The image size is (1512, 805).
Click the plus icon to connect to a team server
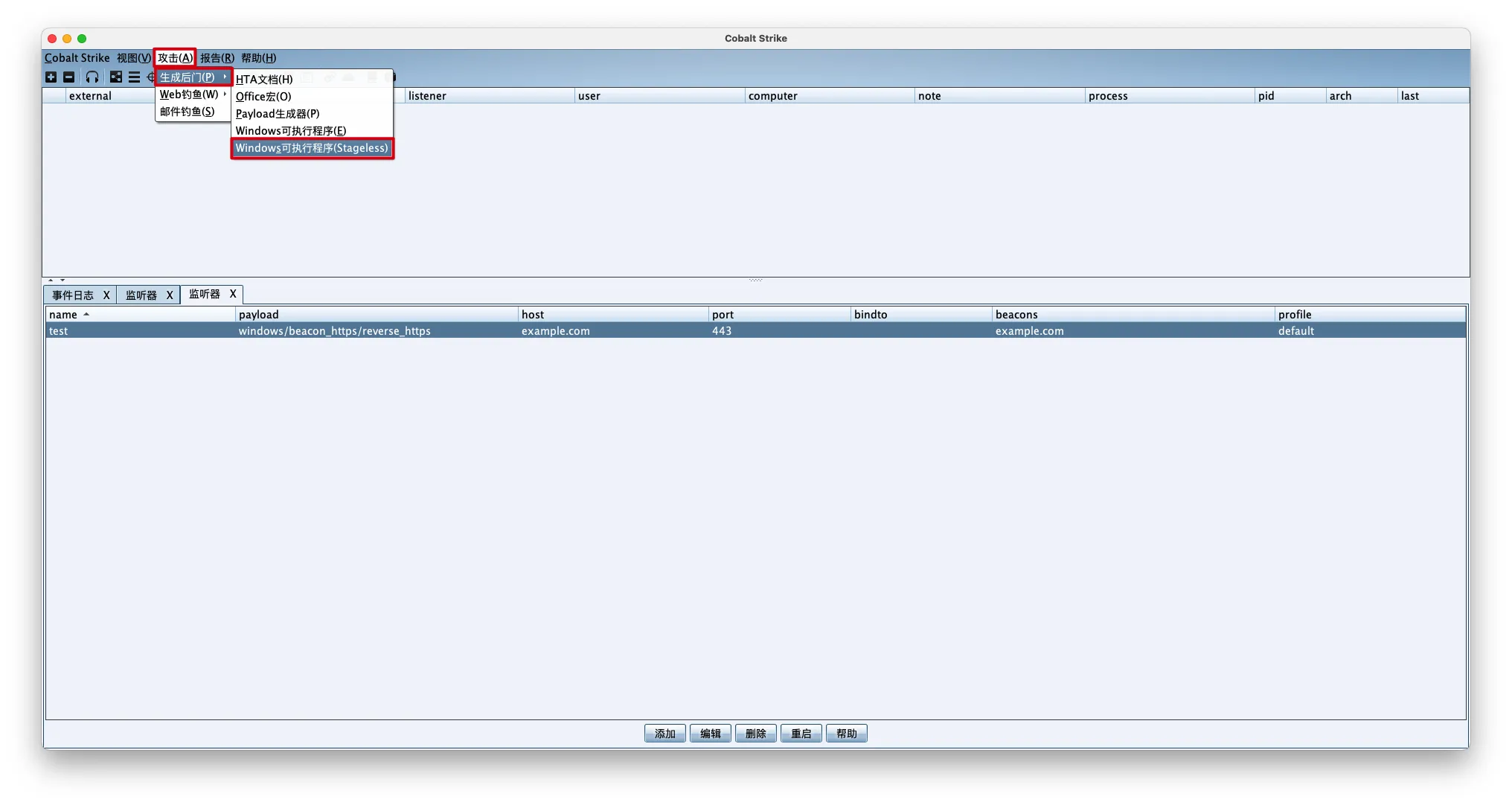point(51,77)
